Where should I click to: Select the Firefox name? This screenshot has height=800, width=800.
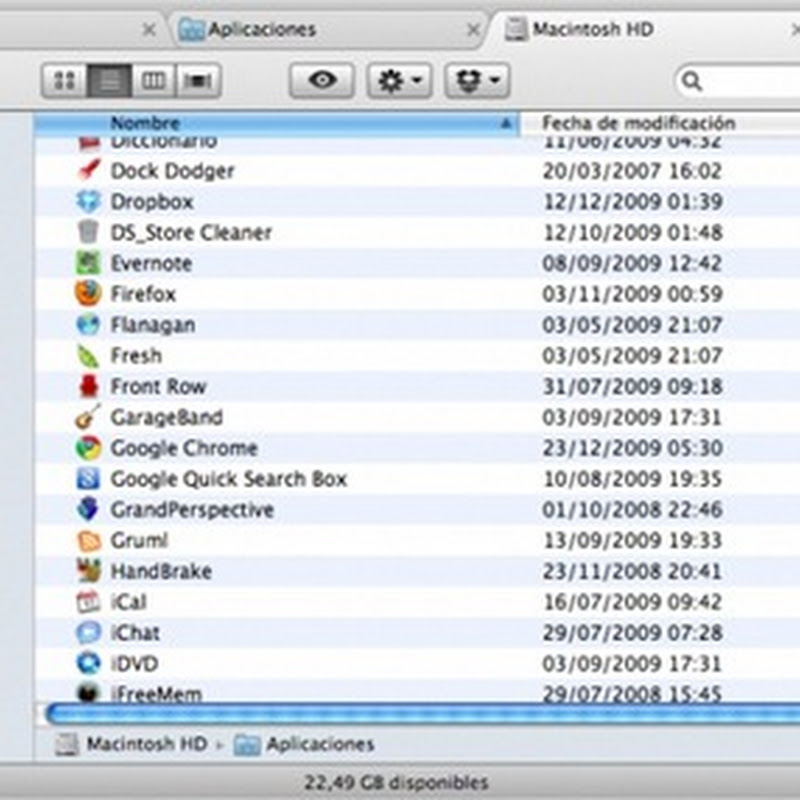pyautogui.click(x=143, y=294)
